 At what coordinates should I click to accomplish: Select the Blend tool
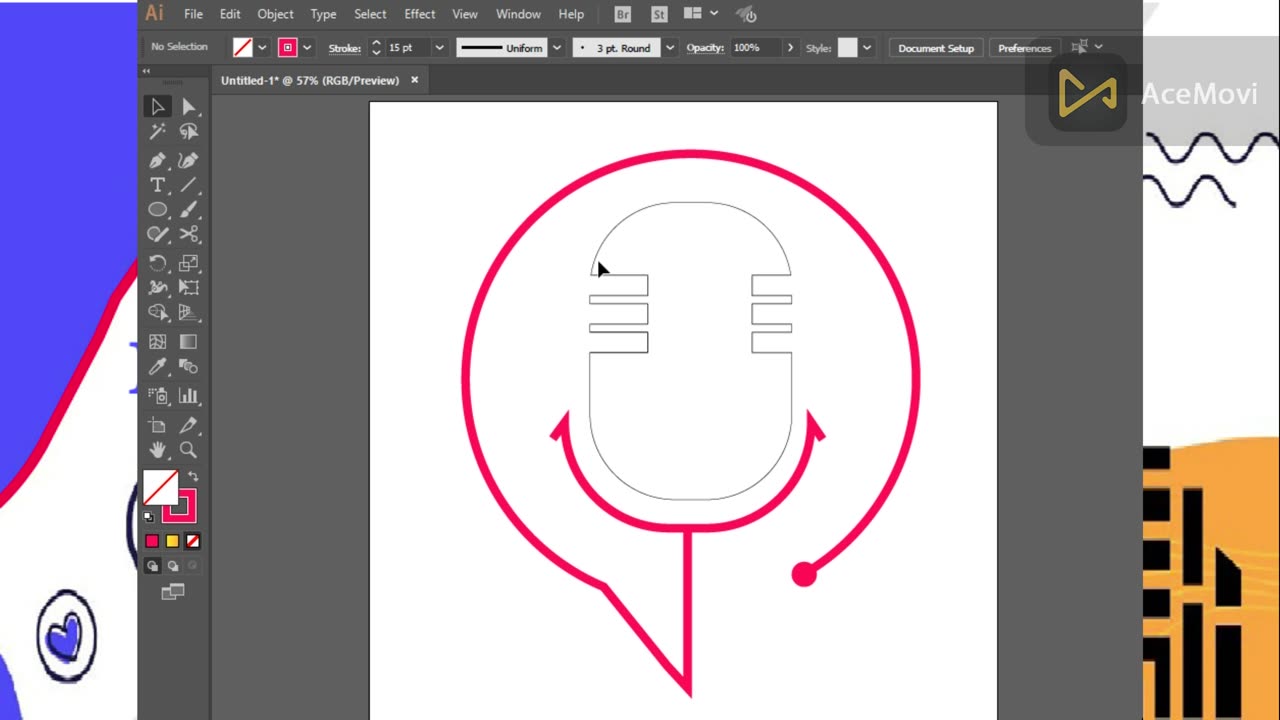[x=188, y=367]
